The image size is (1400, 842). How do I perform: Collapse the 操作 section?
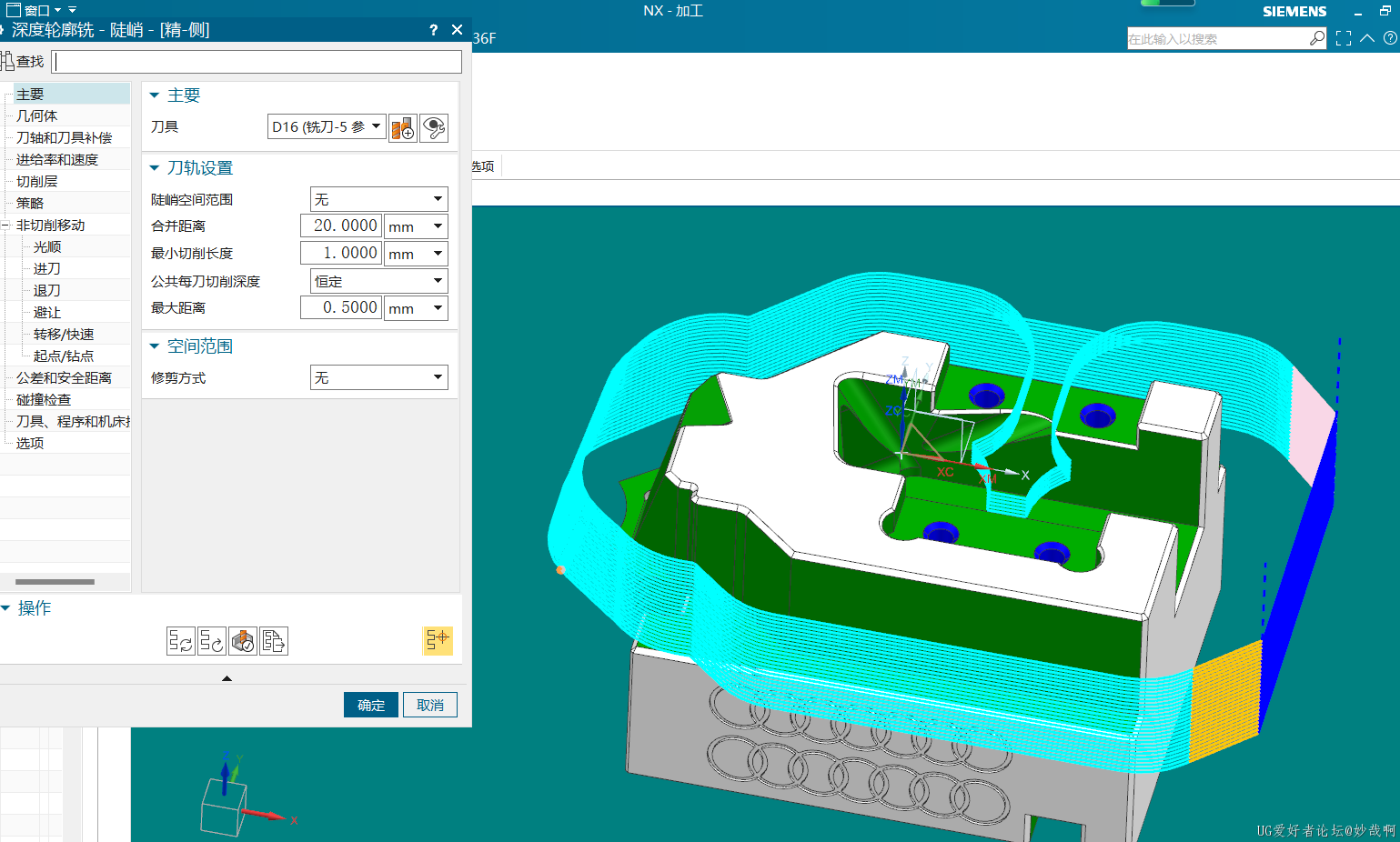coord(5,608)
